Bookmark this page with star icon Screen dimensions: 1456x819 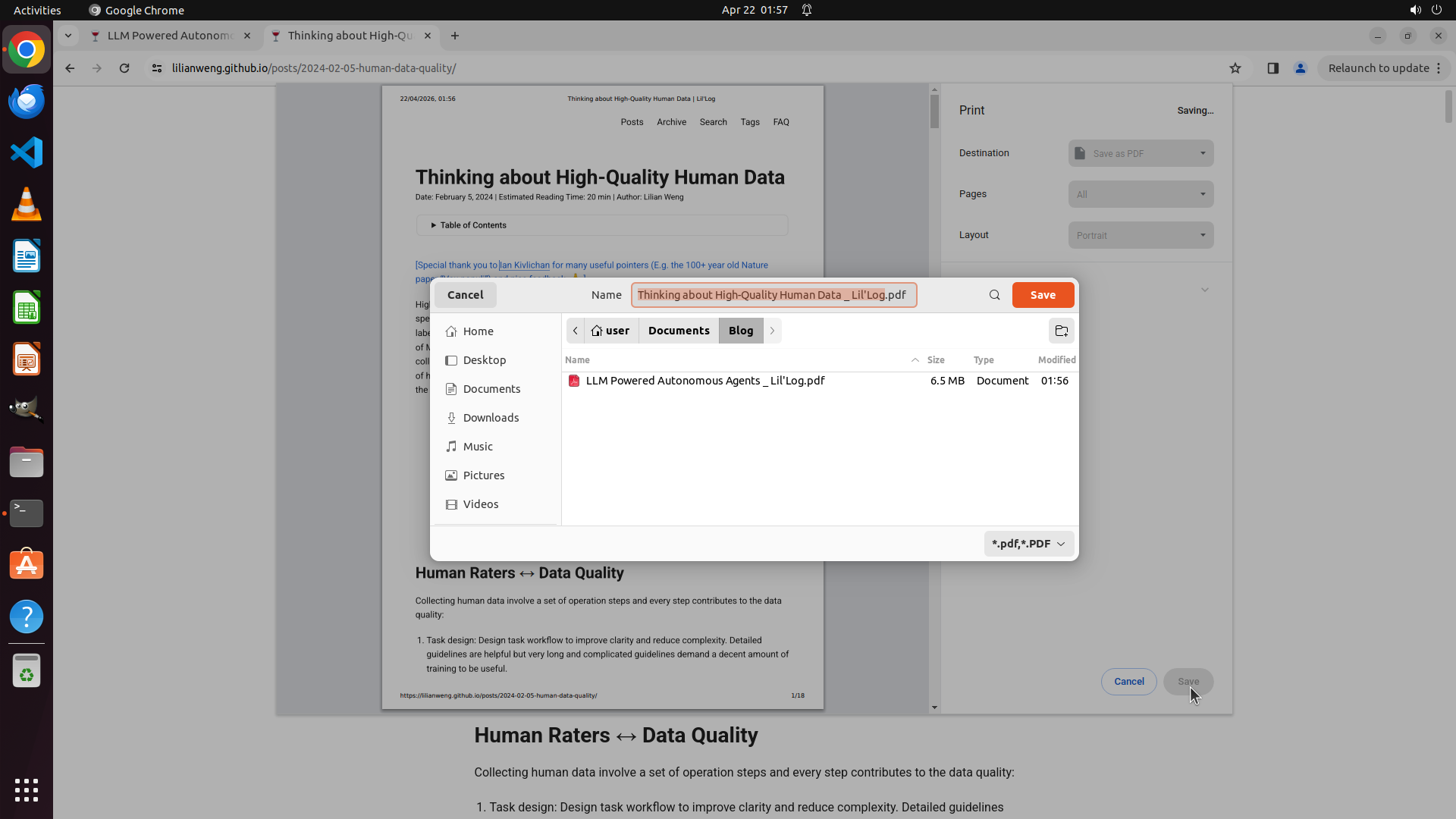coord(1235,68)
